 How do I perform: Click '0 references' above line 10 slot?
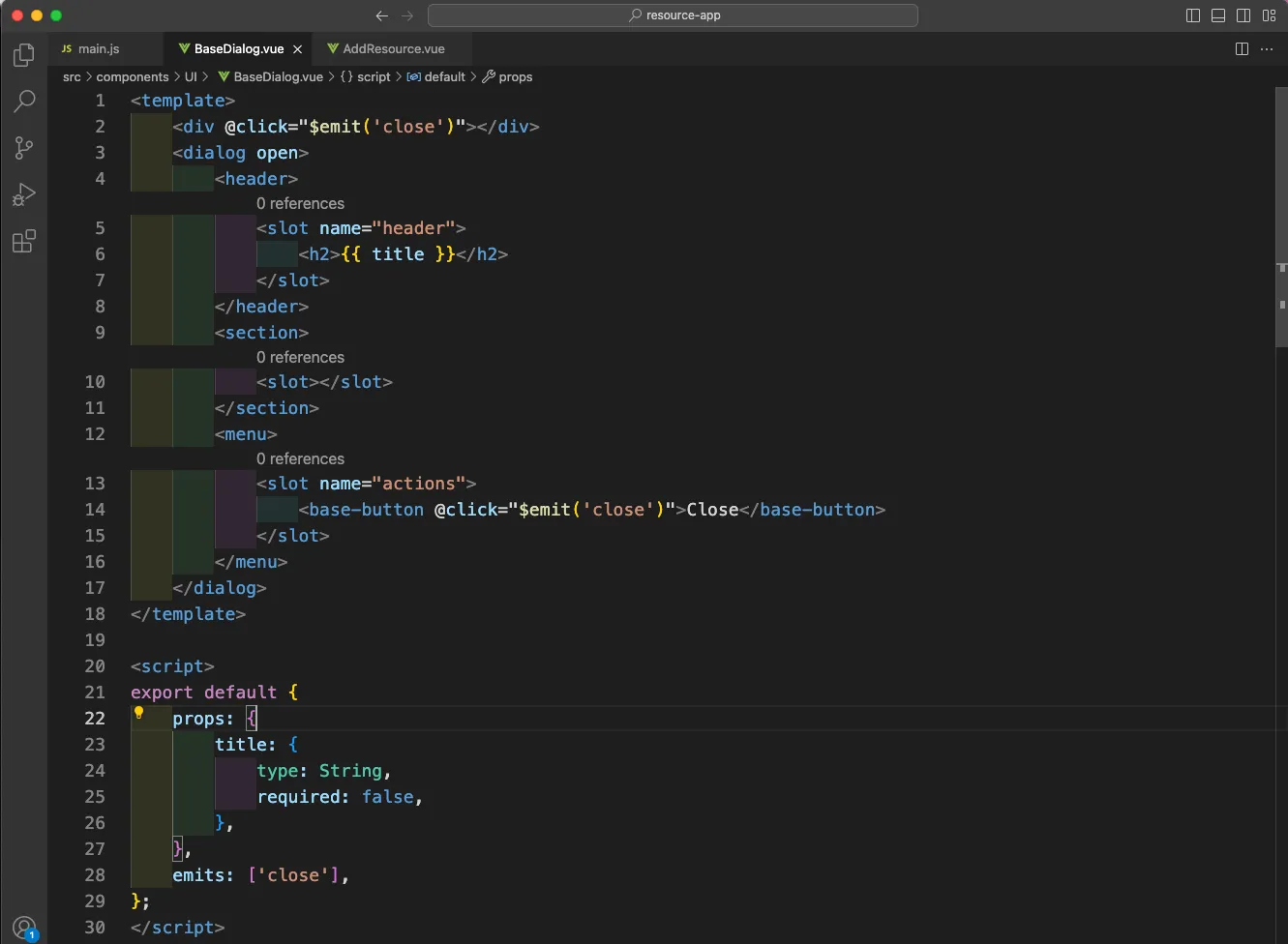tap(300, 357)
